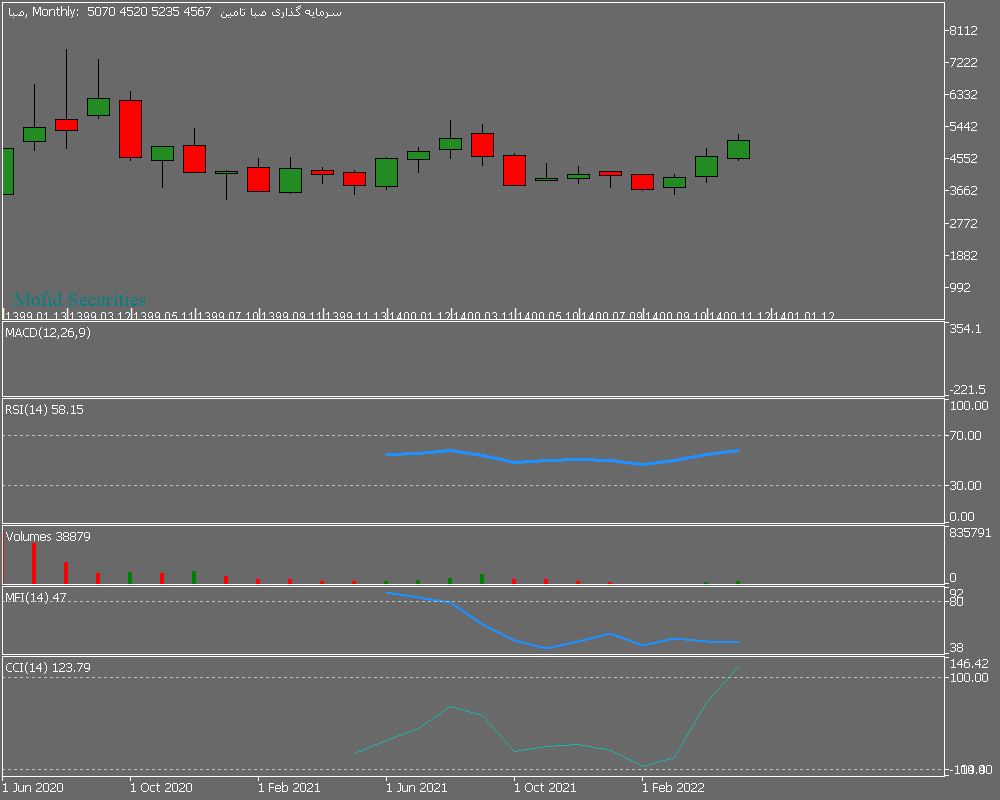This screenshot has width=1000, height=800.
Task: Click the 30.00 RSI level label
Action: [x=966, y=485]
